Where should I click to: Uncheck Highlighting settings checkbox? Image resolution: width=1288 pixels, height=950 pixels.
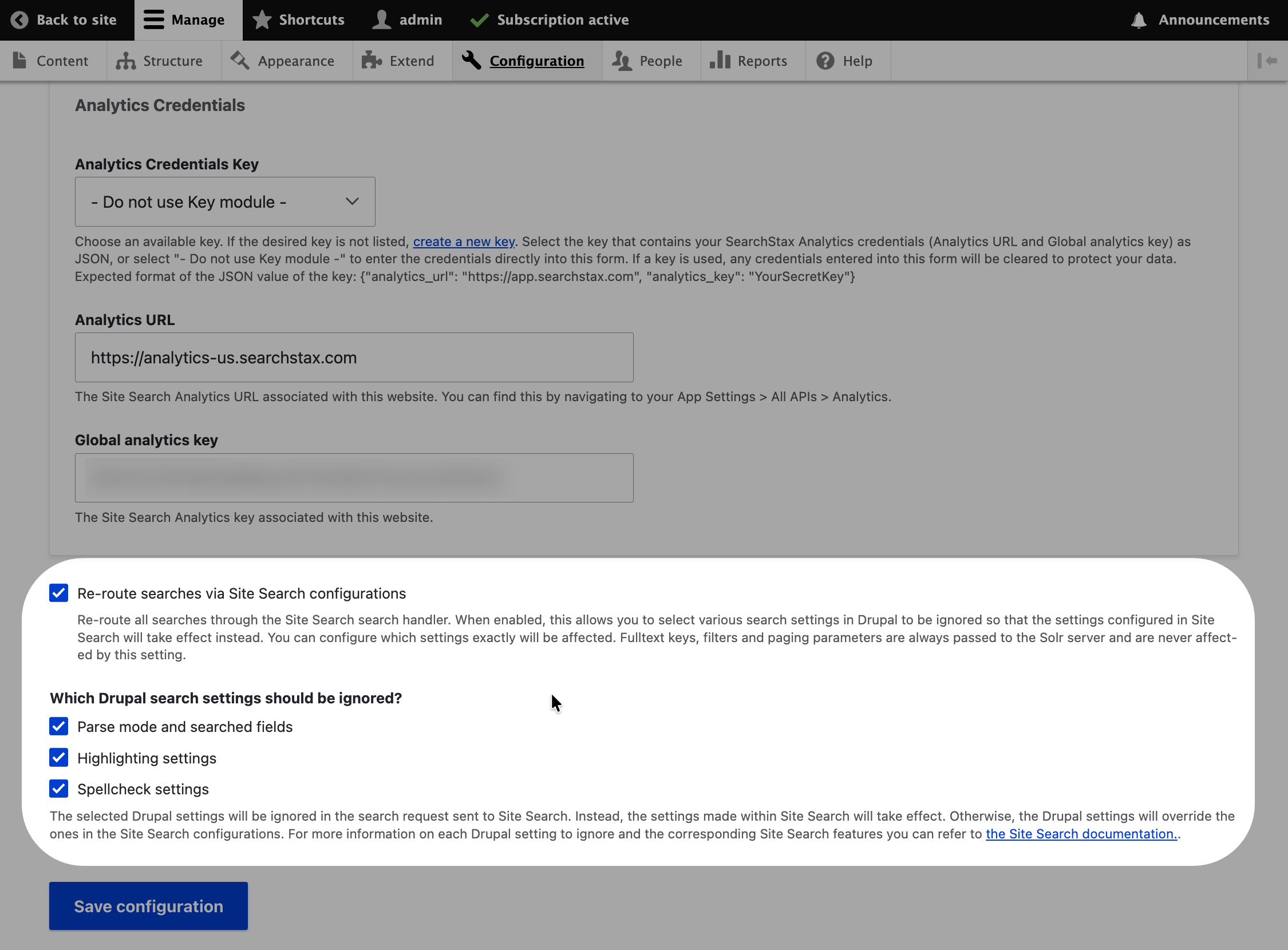point(59,758)
